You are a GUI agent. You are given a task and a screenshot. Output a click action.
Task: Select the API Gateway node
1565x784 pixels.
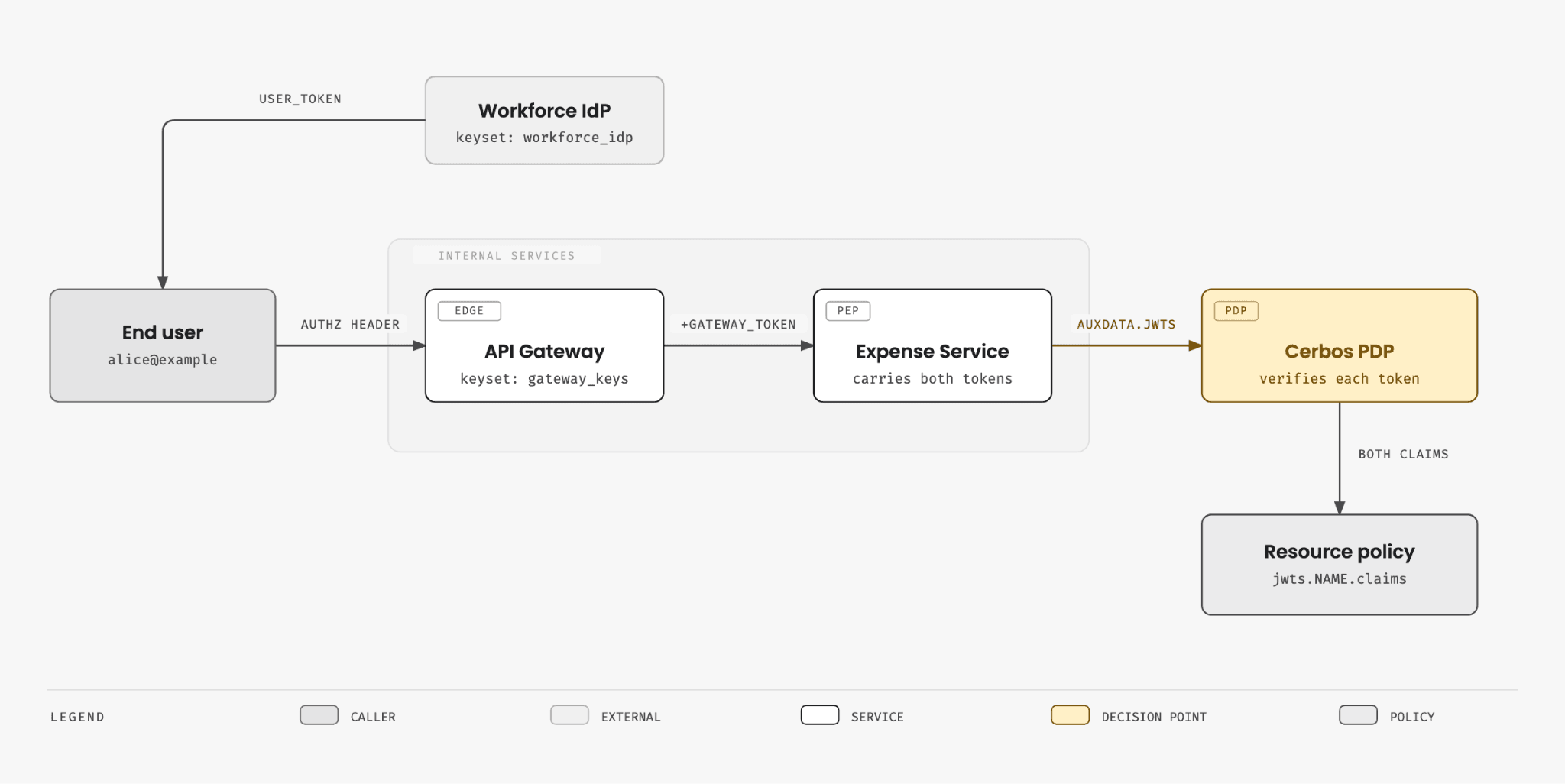pos(544,345)
